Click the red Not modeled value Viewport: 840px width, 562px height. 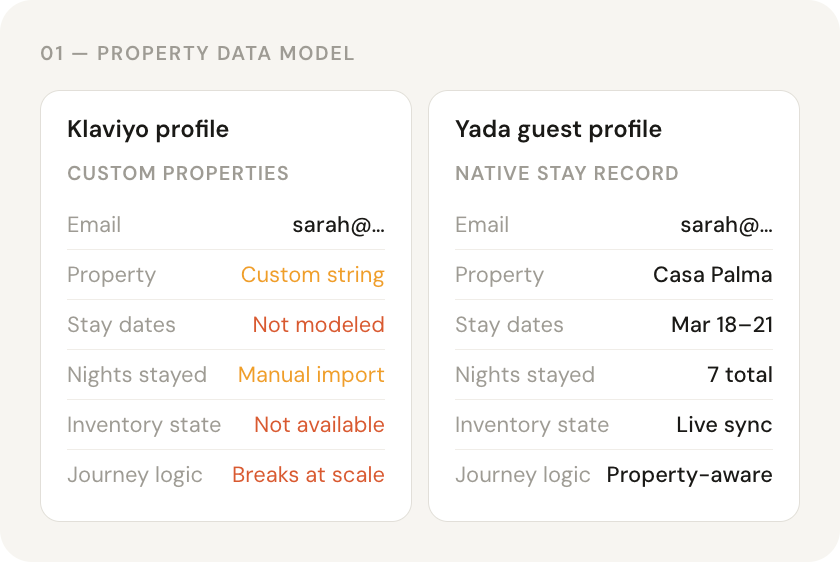coord(318,325)
